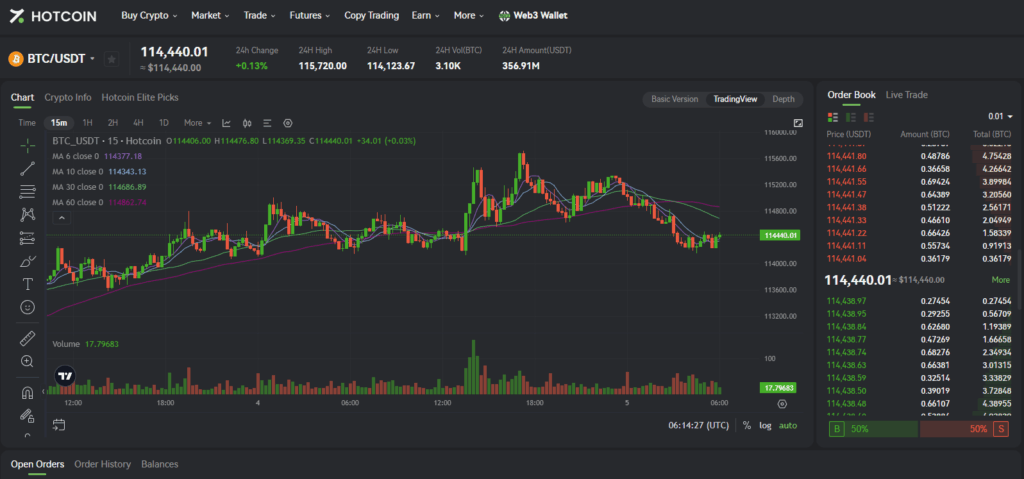The height and width of the screenshot is (479, 1024).
Task: Open go-to-date calendar icon
Action: (x=59, y=425)
